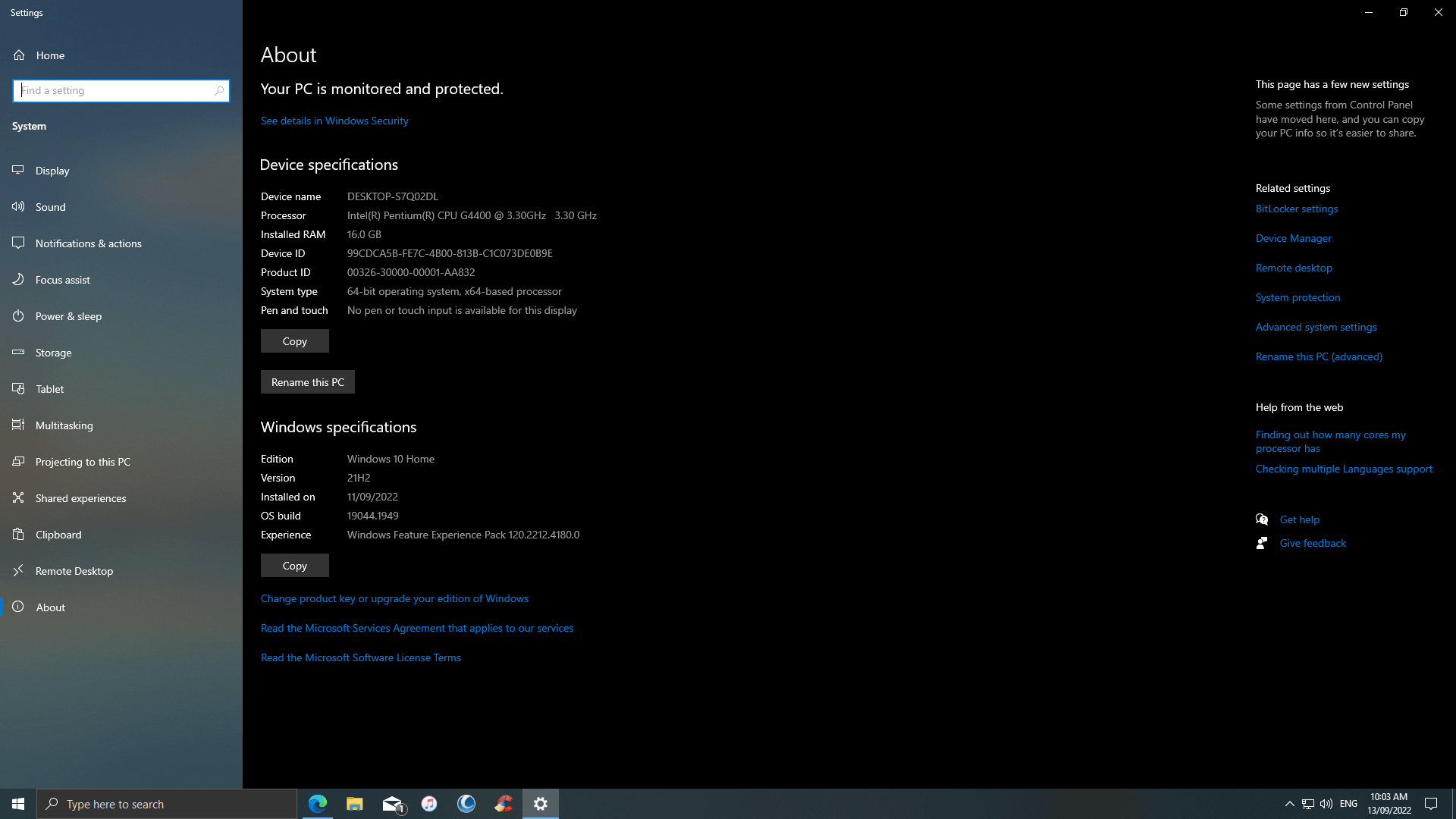Open the Windows Start menu
1456x819 pixels.
[x=18, y=804]
